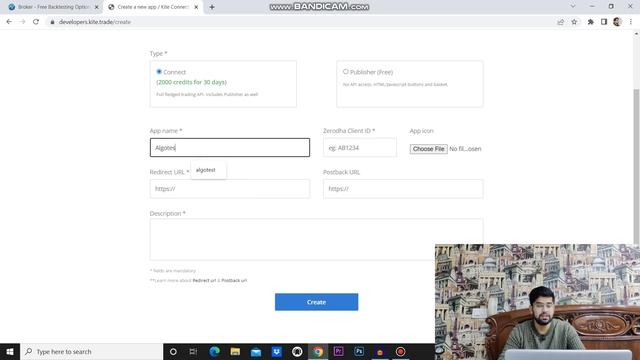This screenshot has height=360, width=640.
Task: Share this page using the share icon
Action: click(560, 22)
